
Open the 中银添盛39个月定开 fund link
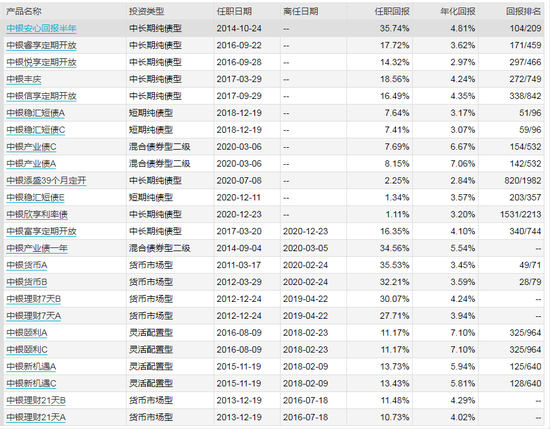tap(46, 181)
